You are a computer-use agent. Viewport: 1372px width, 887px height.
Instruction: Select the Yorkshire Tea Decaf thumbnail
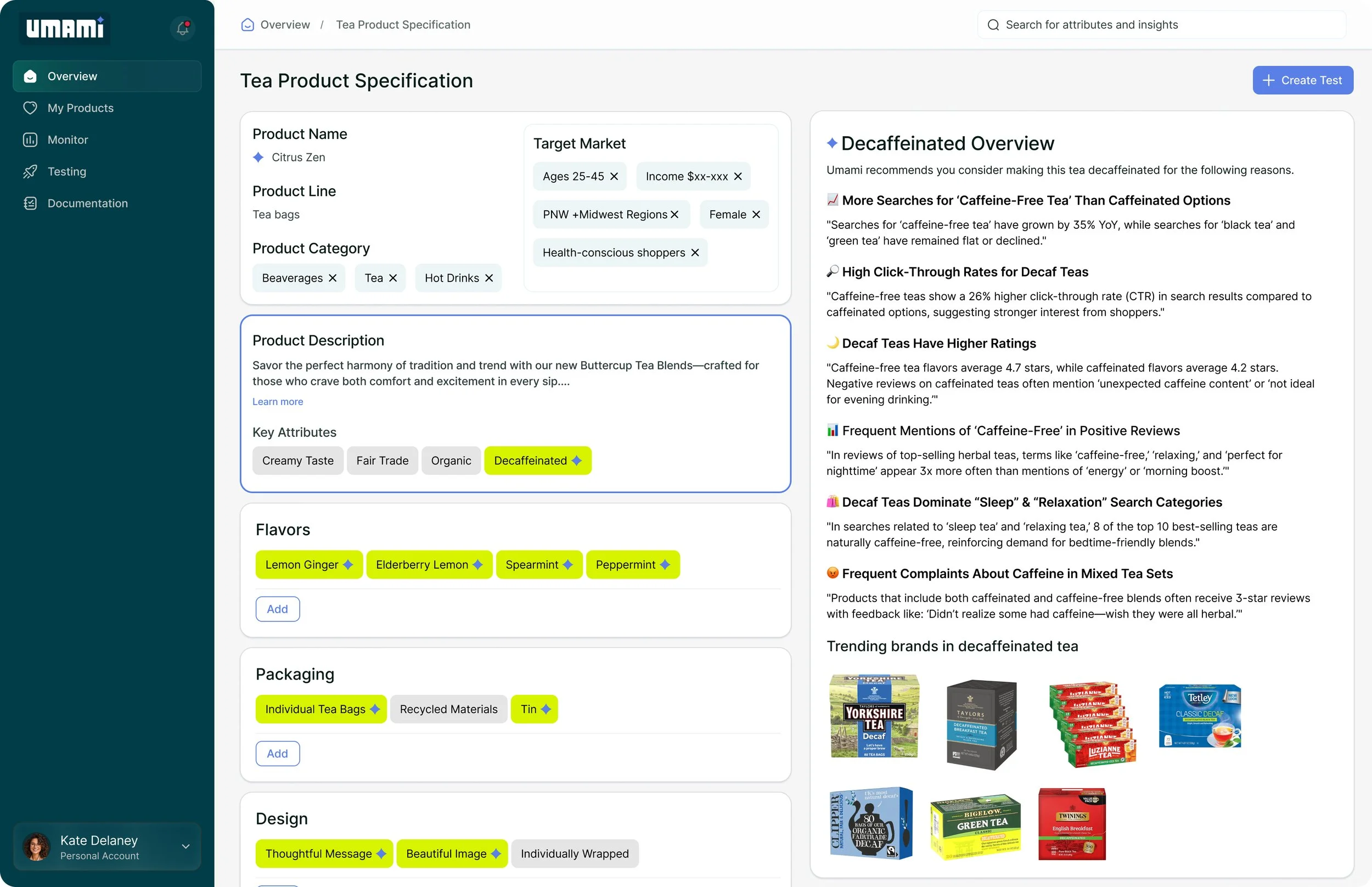(x=873, y=716)
